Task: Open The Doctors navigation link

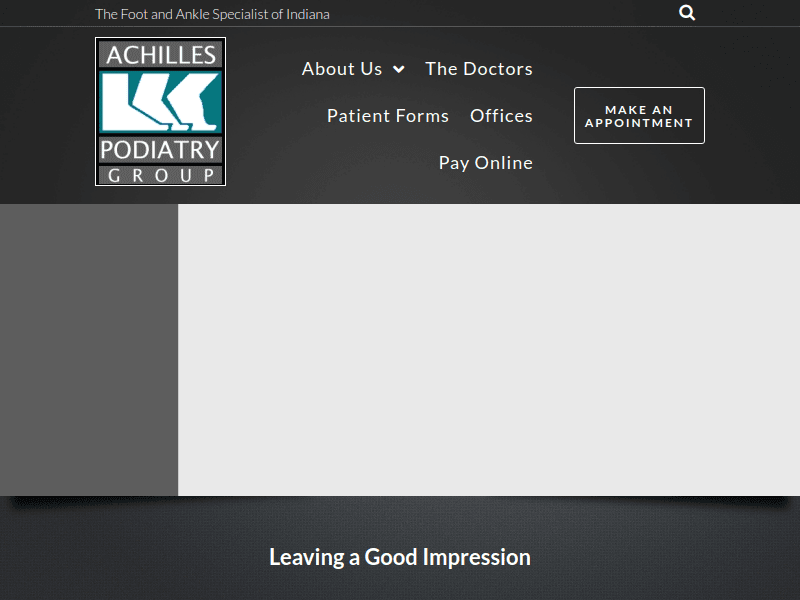Action: pyautogui.click(x=478, y=69)
